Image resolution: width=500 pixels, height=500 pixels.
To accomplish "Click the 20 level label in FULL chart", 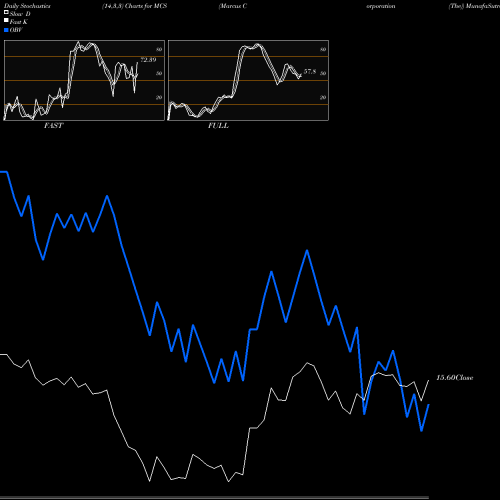I will pyautogui.click(x=323, y=97).
